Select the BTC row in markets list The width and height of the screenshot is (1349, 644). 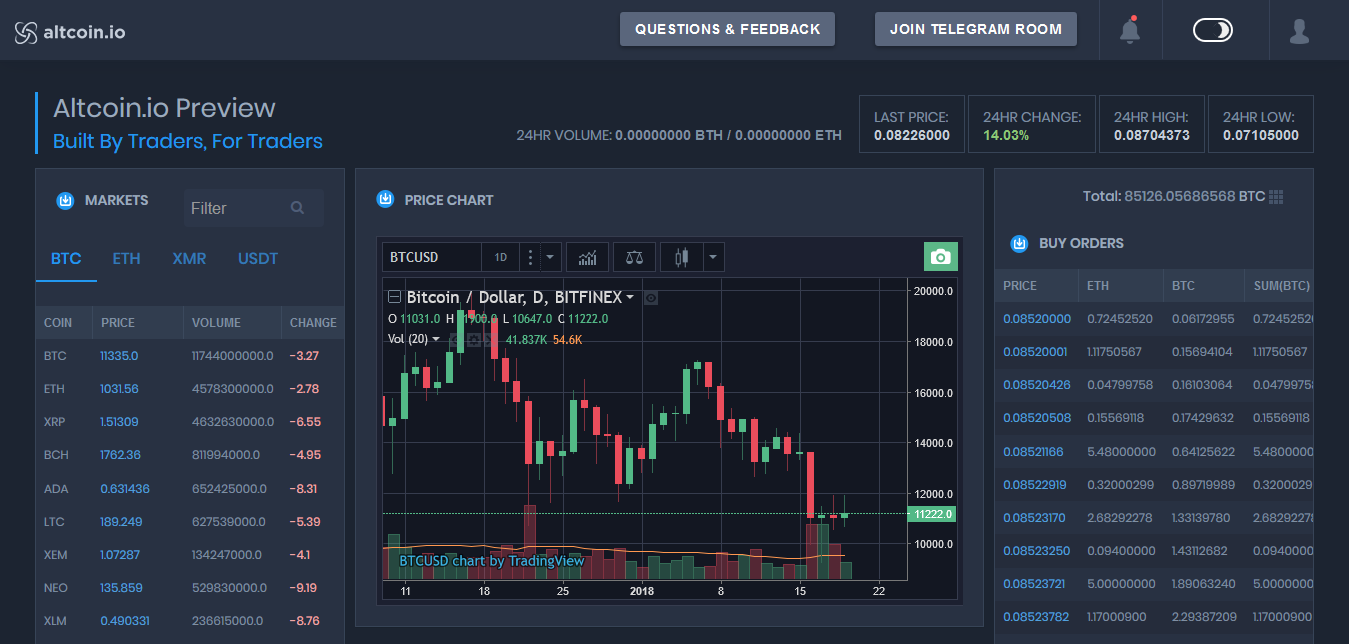point(190,356)
